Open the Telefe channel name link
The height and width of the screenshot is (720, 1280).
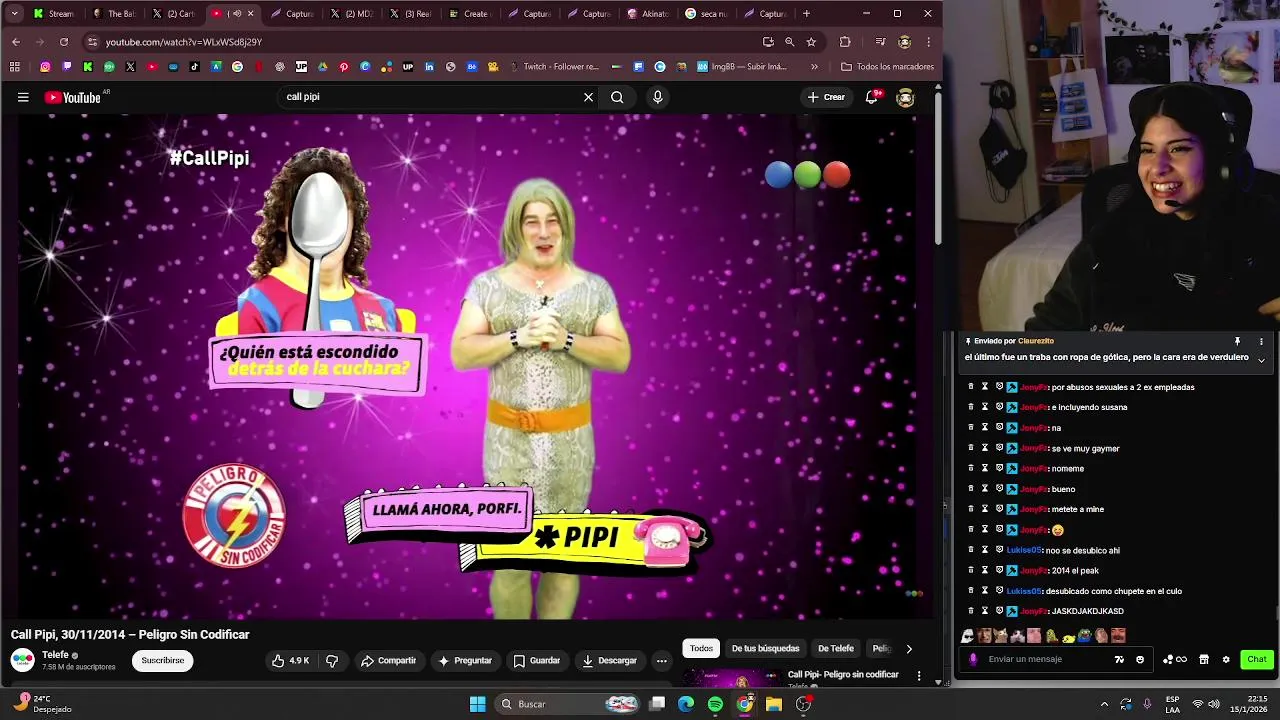[x=55, y=655]
